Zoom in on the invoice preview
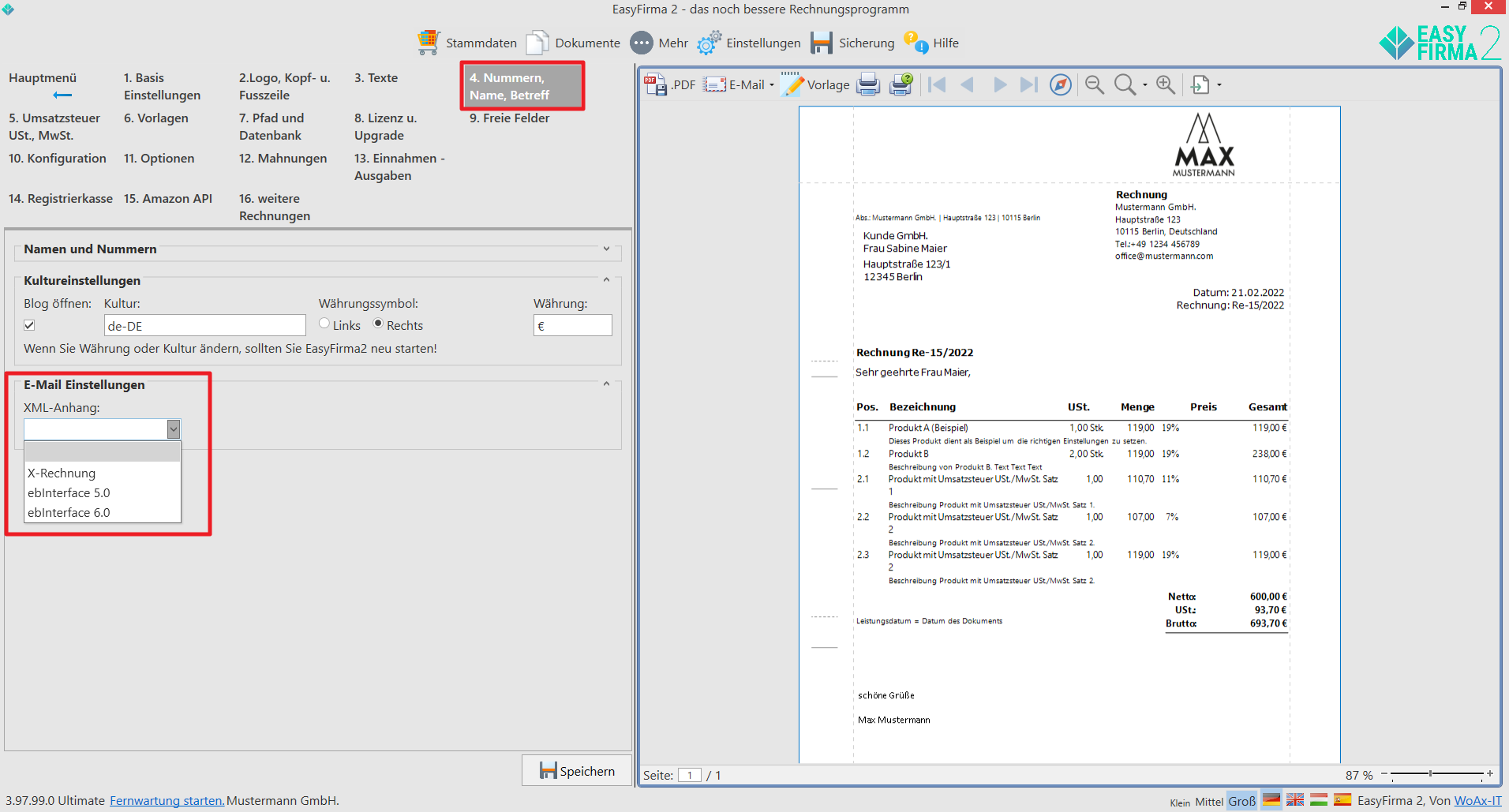This screenshot has height=812, width=1509. (x=1166, y=84)
